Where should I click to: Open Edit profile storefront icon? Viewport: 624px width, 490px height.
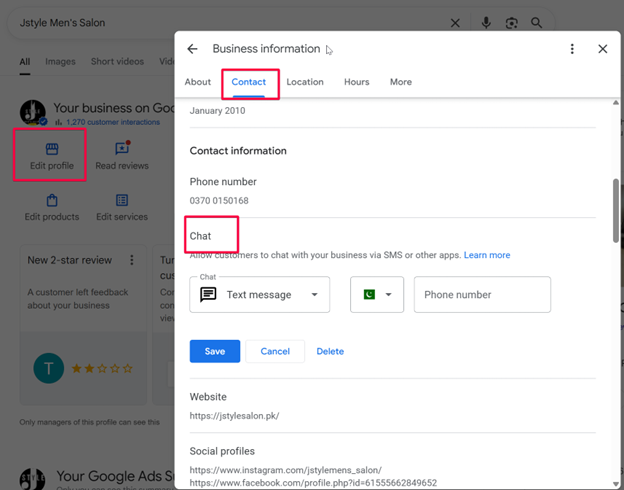52,149
